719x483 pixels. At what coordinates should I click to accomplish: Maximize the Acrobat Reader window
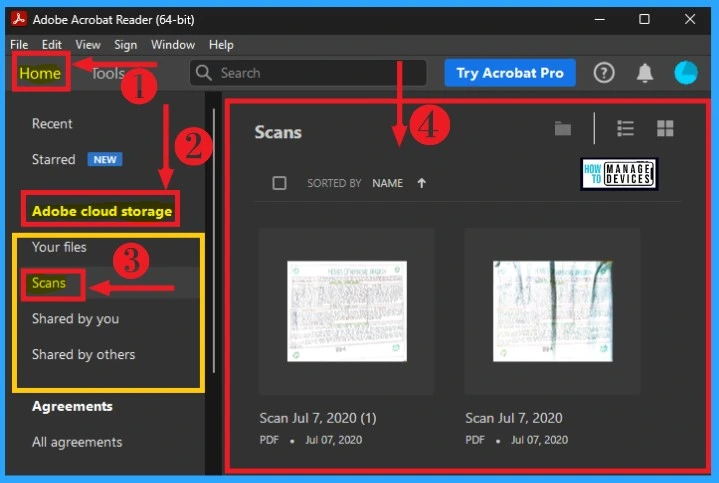point(644,19)
